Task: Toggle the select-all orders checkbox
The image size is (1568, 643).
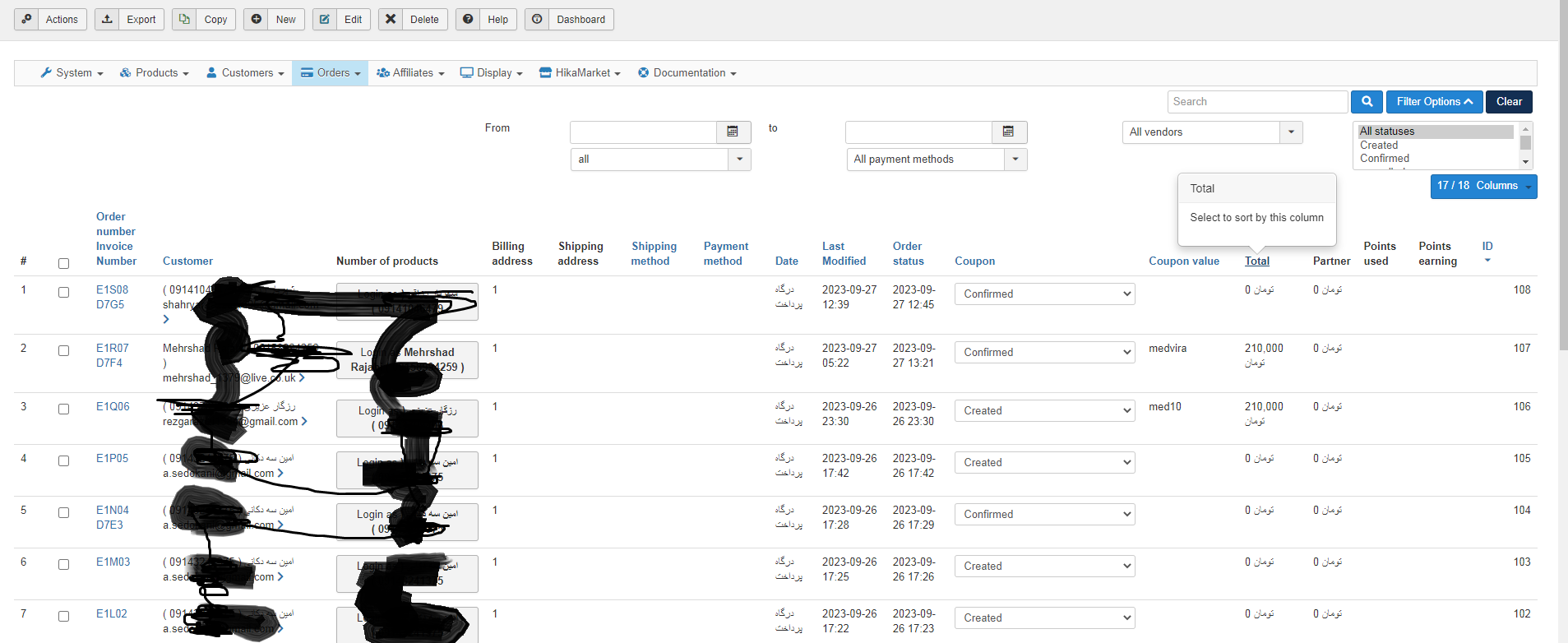Action: (x=63, y=264)
